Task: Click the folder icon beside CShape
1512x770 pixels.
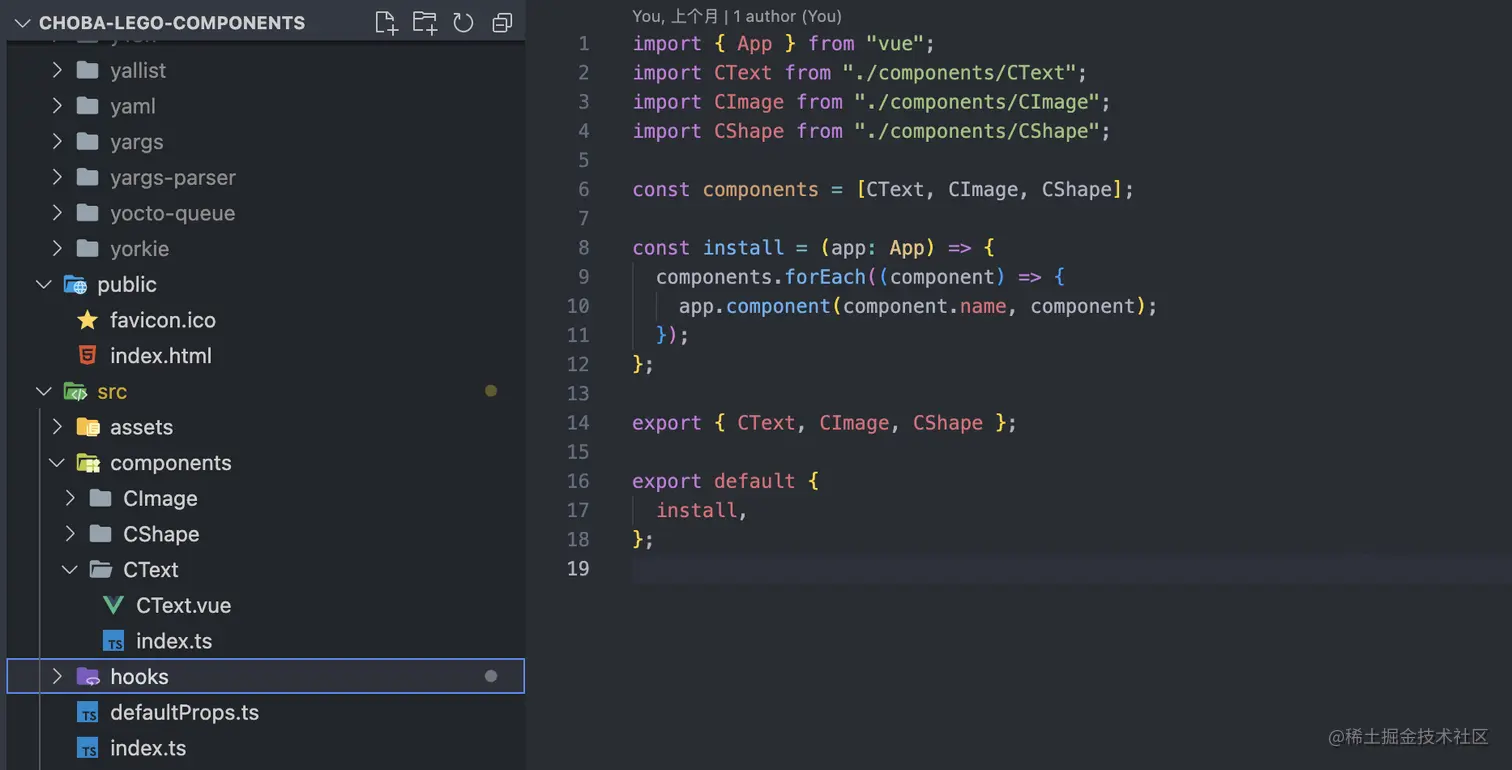Action: [x=101, y=534]
